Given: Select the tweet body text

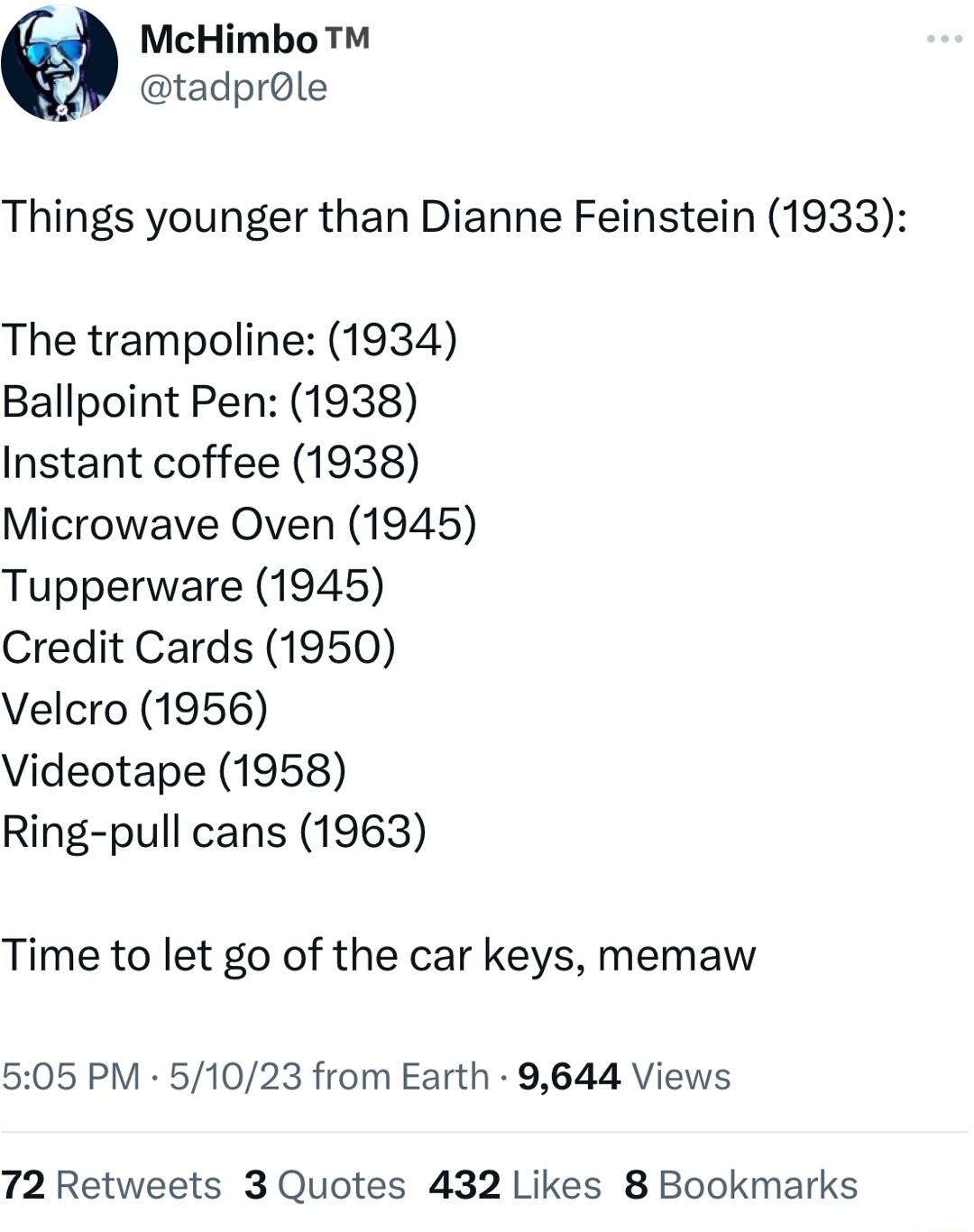Looking at the screenshot, I should [361, 586].
